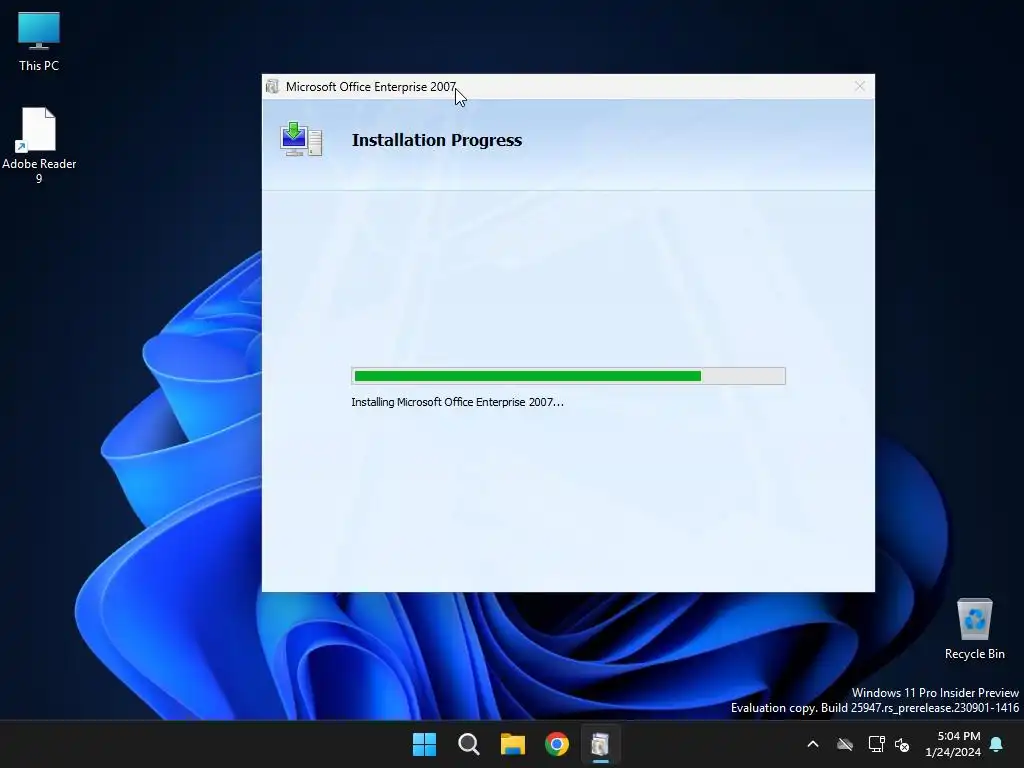1024x768 pixels.
Task: Click the 'Installation Progress' heading
Action: coord(437,140)
